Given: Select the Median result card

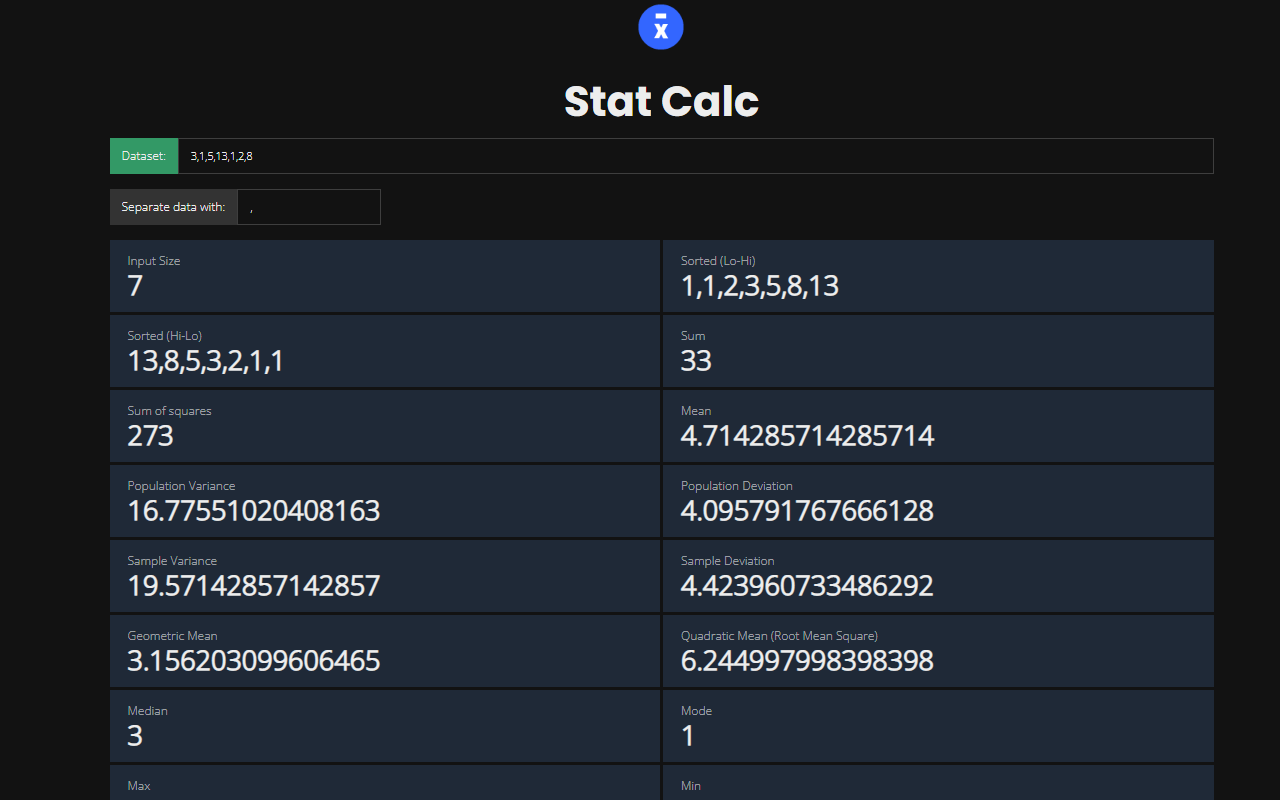Looking at the screenshot, I should (x=385, y=726).
